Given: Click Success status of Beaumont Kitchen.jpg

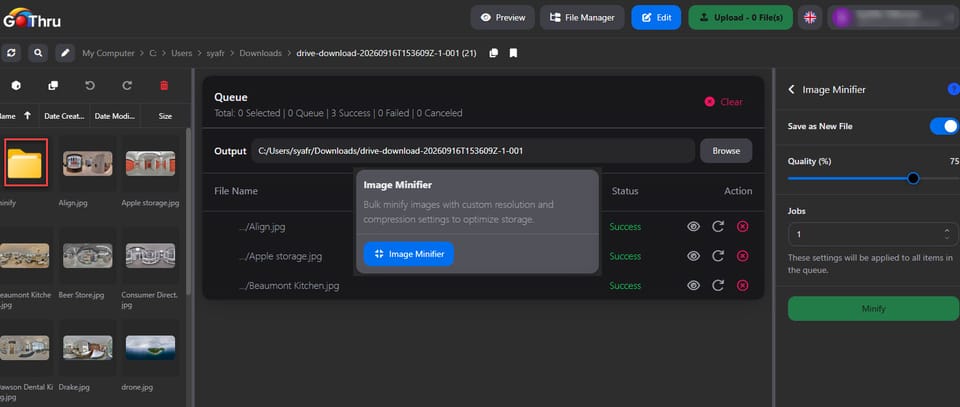Looking at the screenshot, I should 625,286.
